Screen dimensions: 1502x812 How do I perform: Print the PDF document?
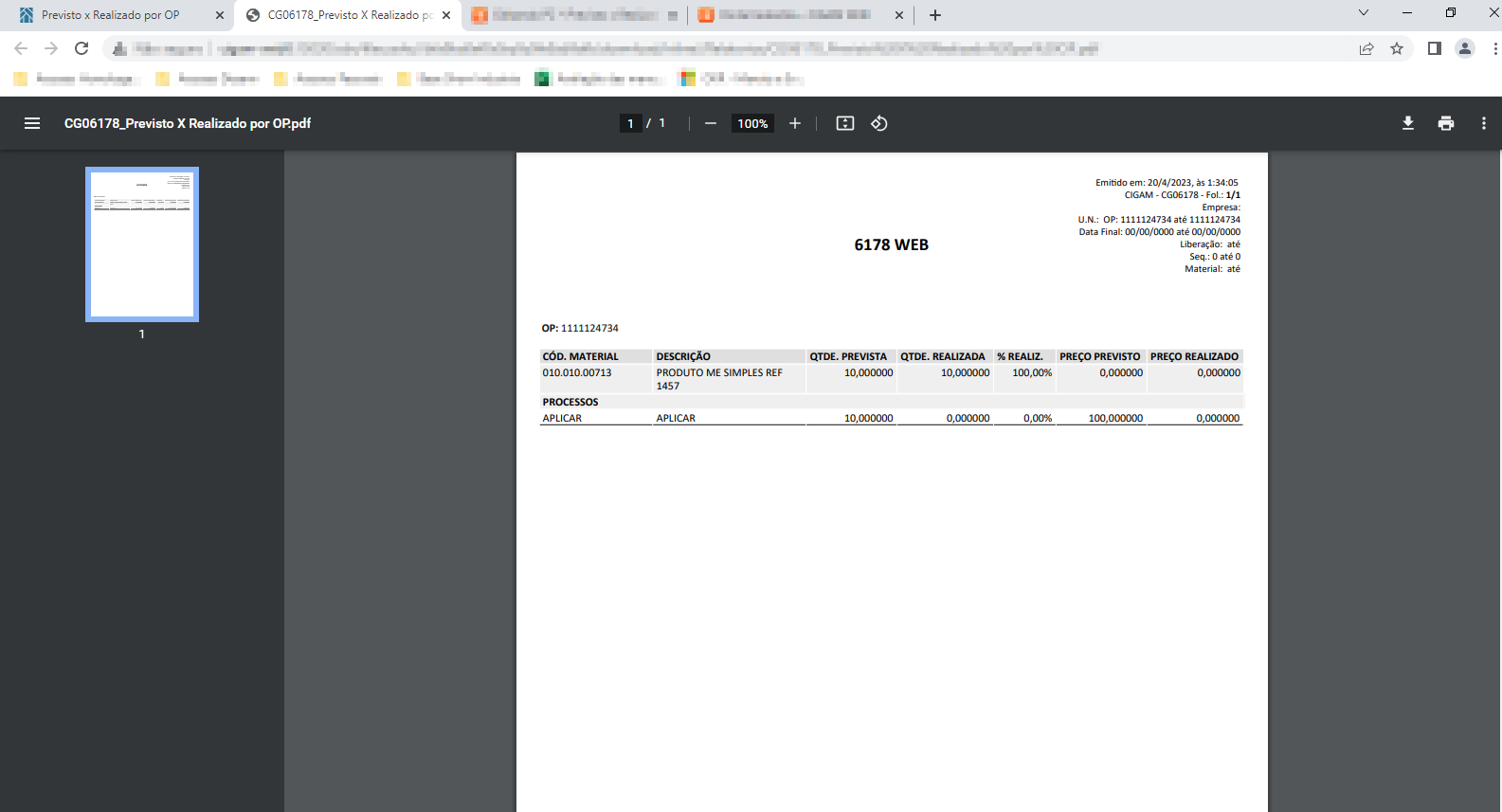(1446, 123)
